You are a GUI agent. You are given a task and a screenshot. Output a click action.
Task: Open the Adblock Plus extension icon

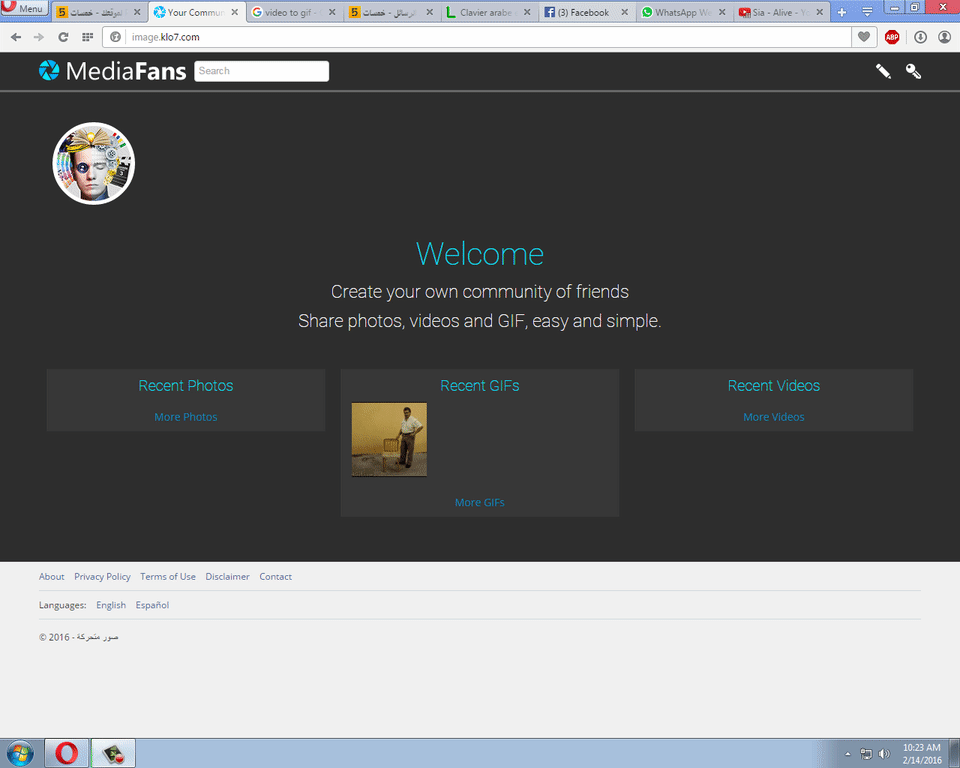[x=892, y=37]
